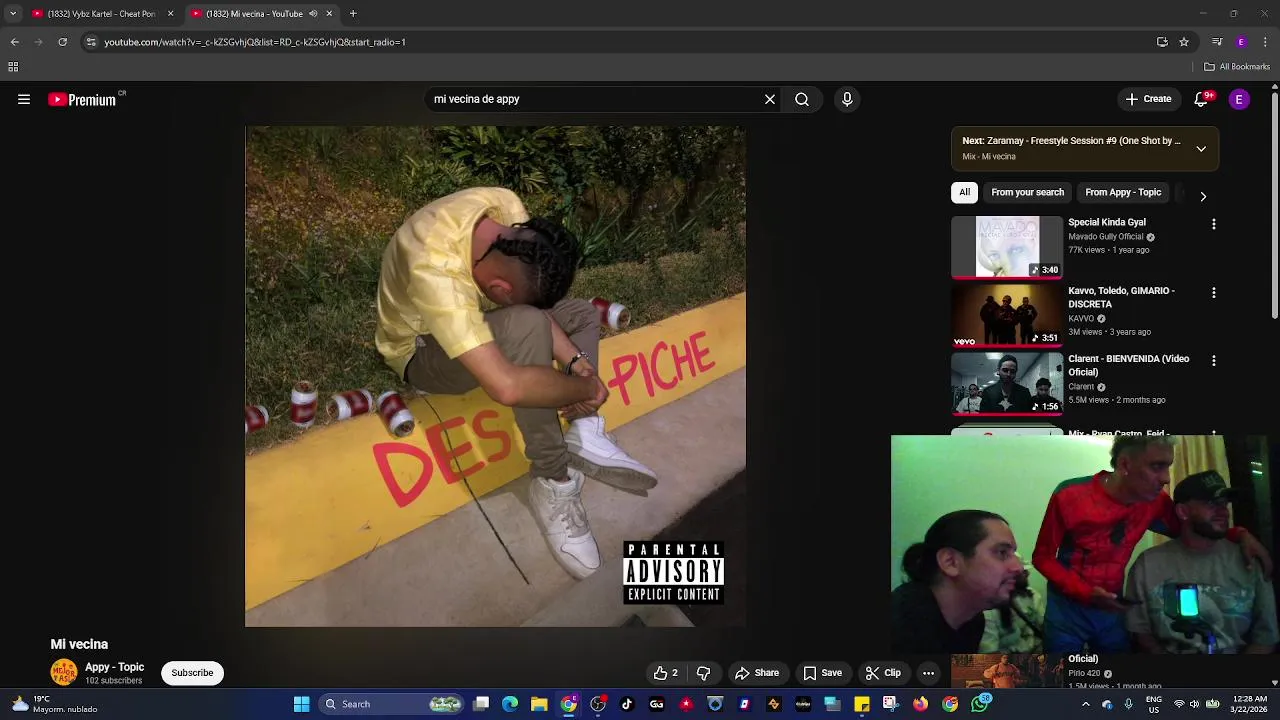Expand the Mix - Mi vecina playlist panel
The image size is (1280, 720).
click(1201, 149)
